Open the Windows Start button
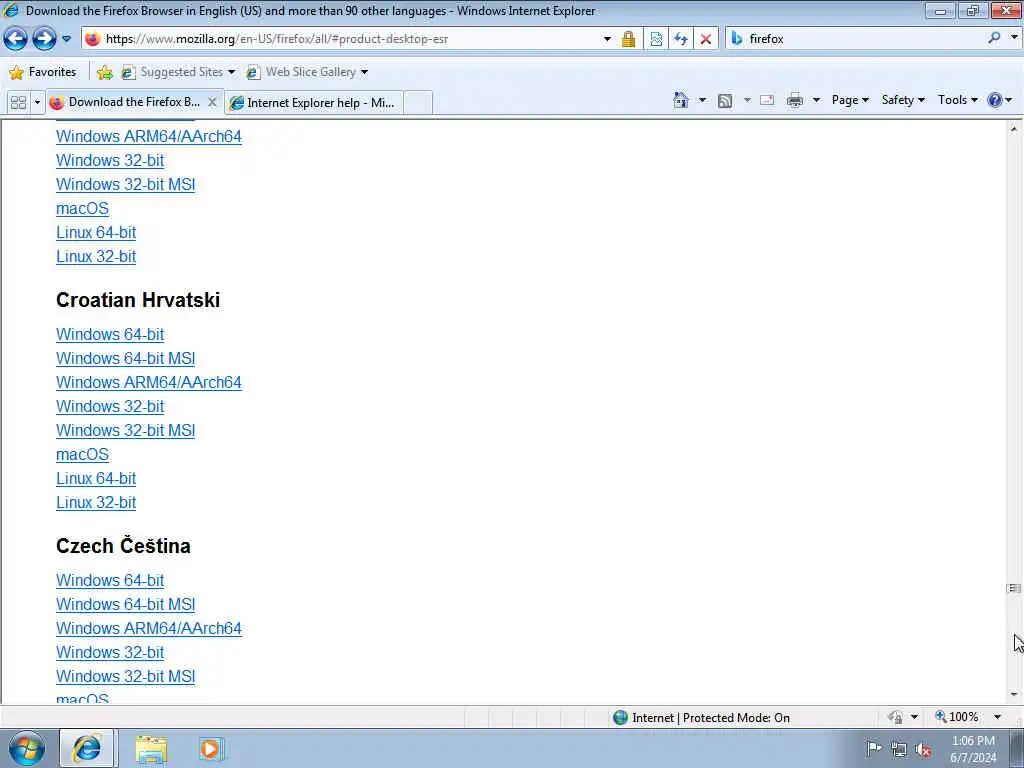This screenshot has height=768, width=1024. coord(26,748)
